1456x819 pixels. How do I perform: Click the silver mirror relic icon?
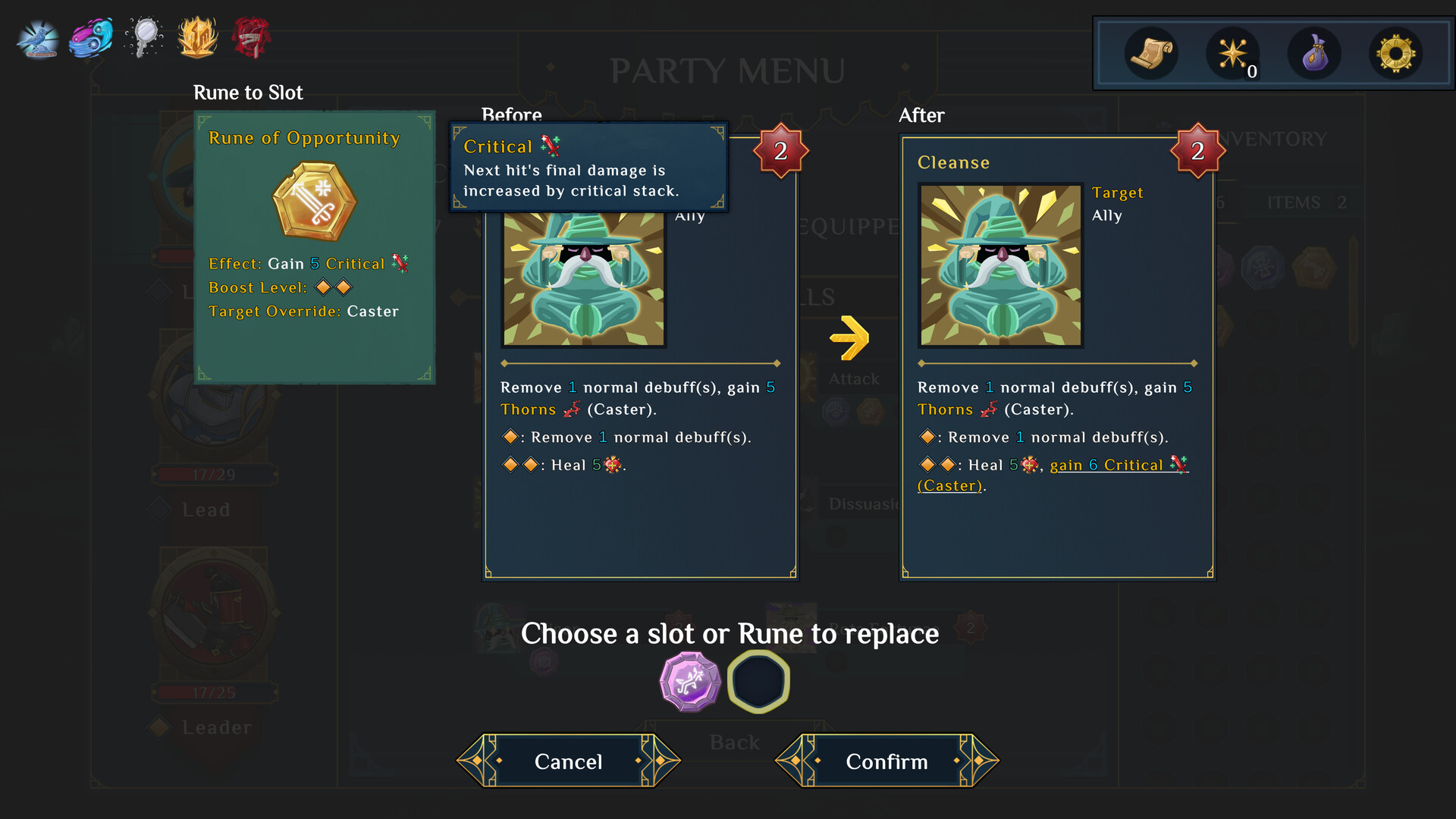pyautogui.click(x=144, y=38)
